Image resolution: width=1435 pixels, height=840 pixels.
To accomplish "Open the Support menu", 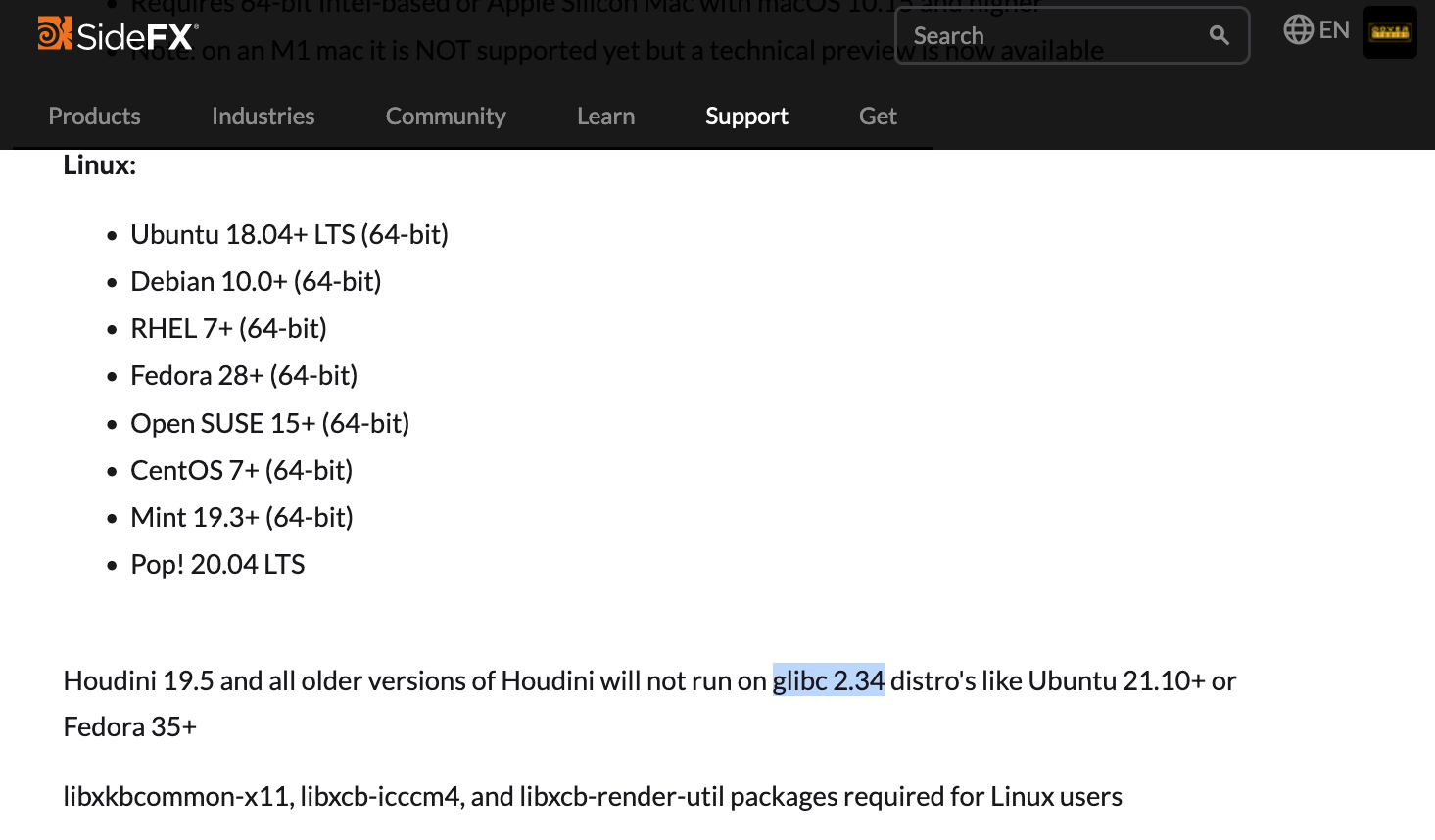I will 746,116.
